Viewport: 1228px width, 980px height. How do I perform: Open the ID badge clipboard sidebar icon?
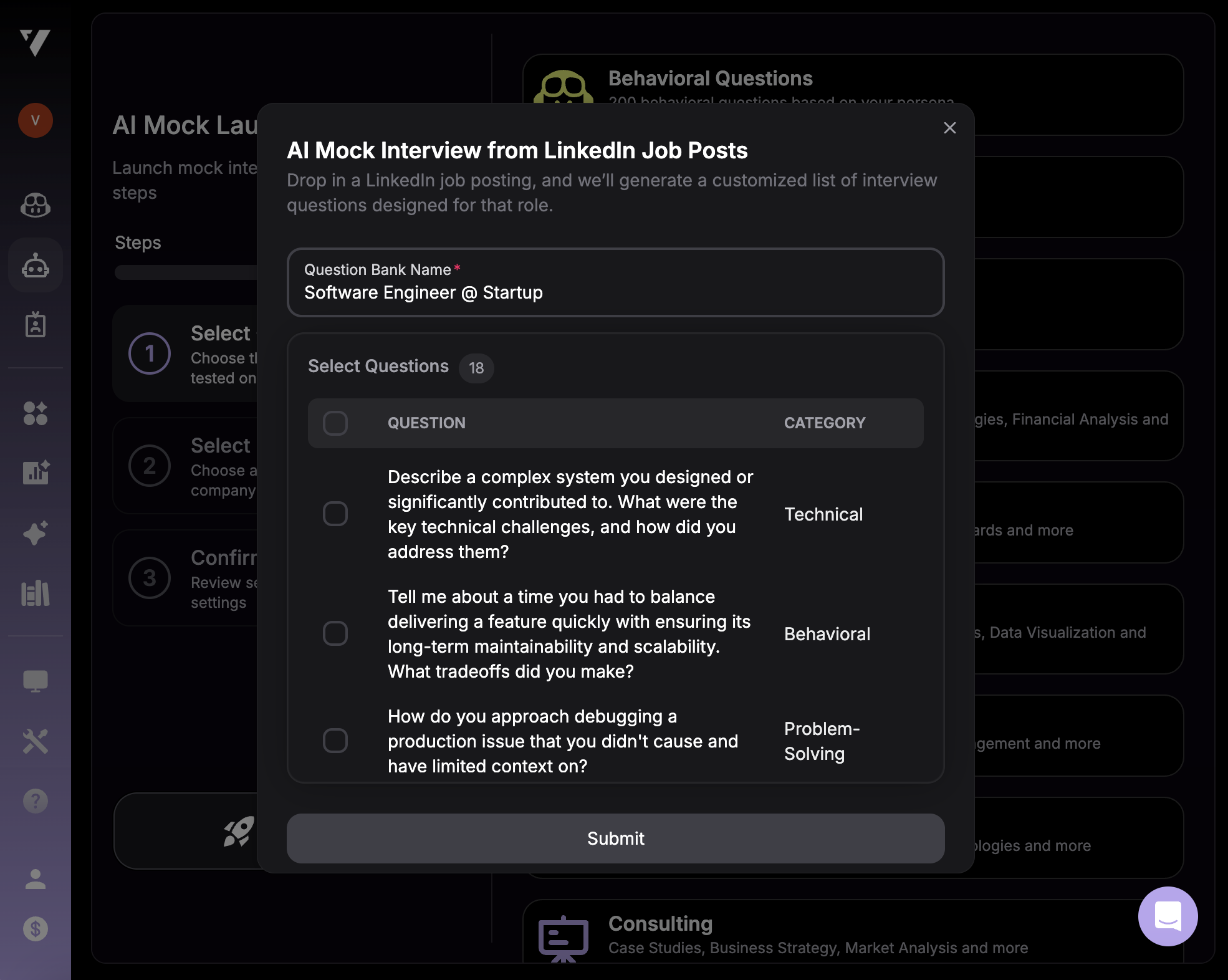coord(36,324)
